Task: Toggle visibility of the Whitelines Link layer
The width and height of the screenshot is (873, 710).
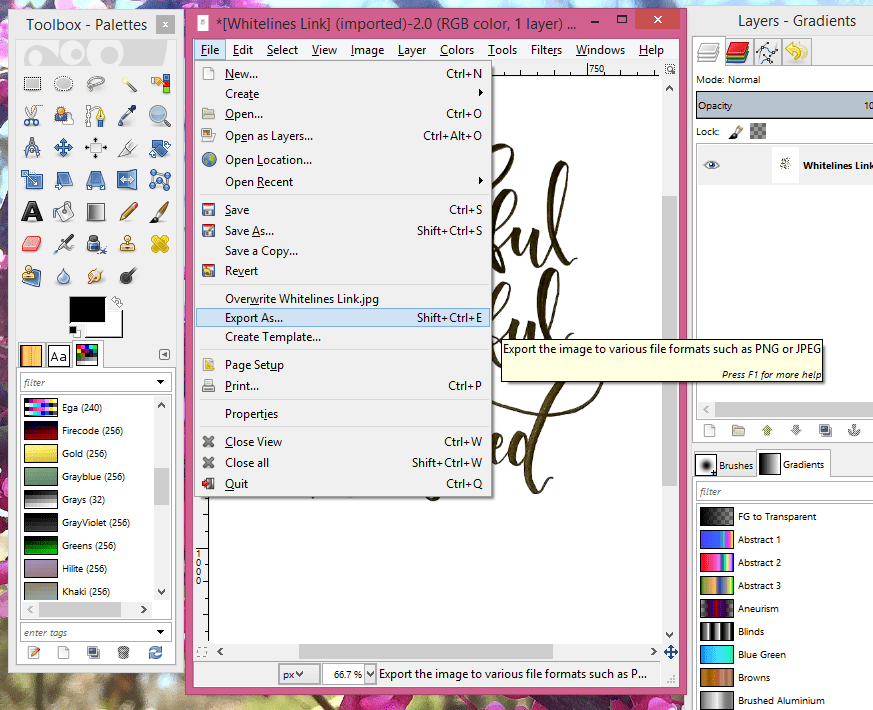Action: [712, 164]
